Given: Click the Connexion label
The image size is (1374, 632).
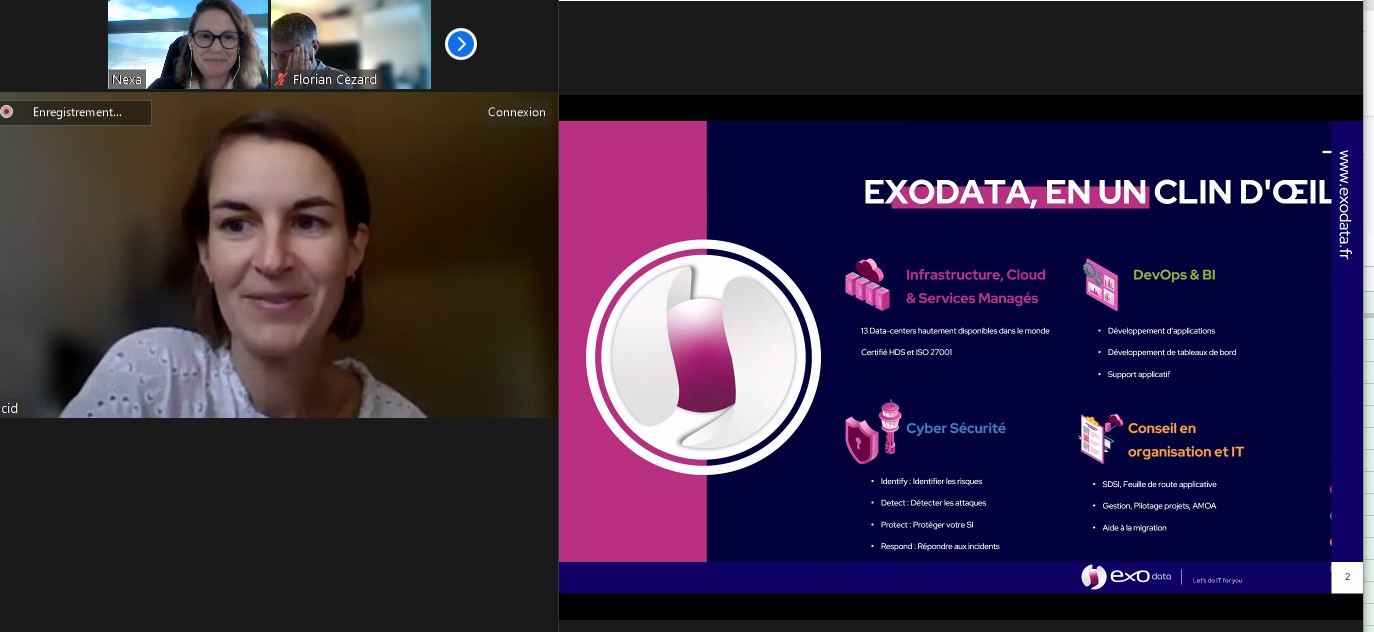Looking at the screenshot, I should [517, 112].
